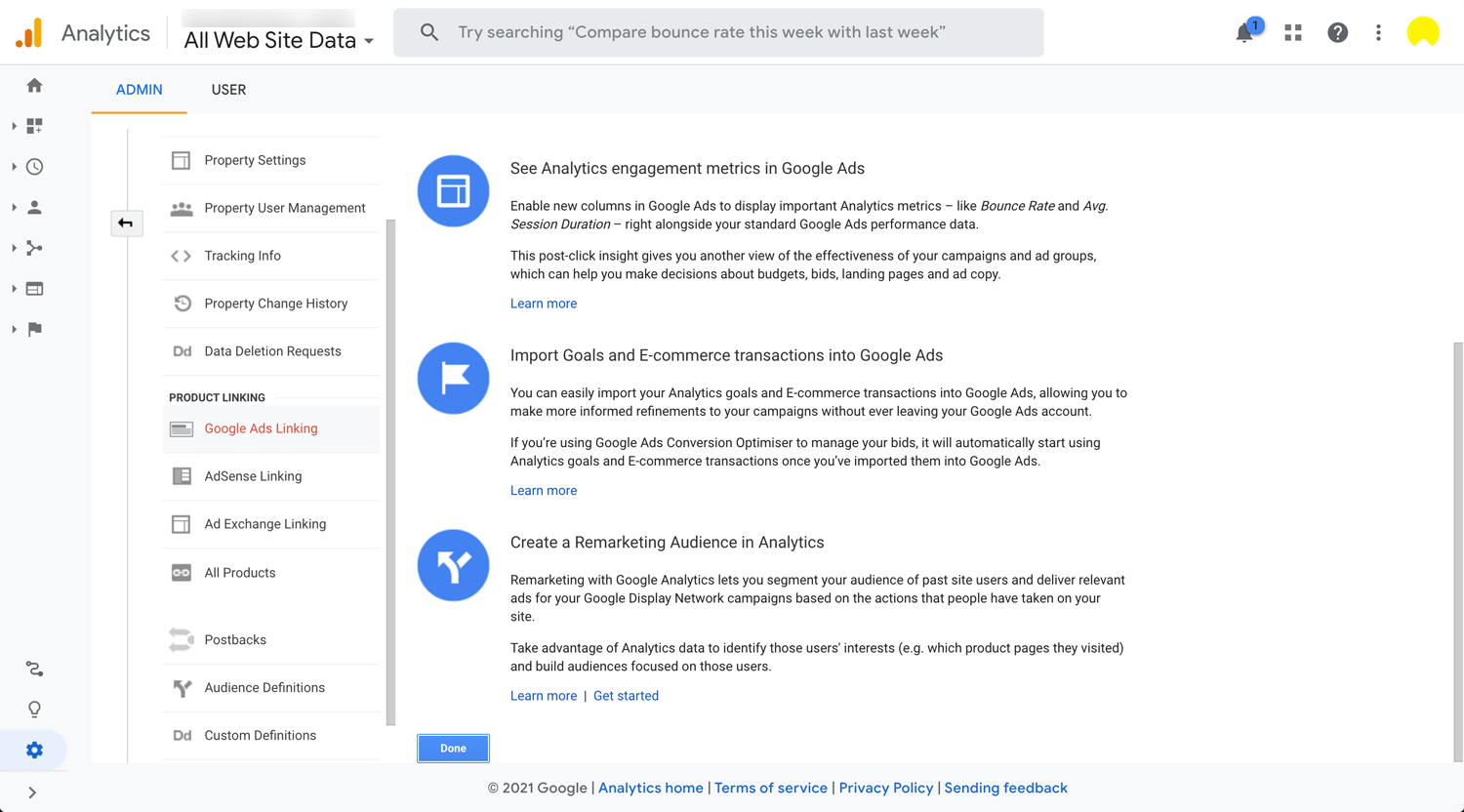This screenshot has width=1464, height=812.
Task: Select AdSense Linking menu item
Action: click(x=271, y=476)
